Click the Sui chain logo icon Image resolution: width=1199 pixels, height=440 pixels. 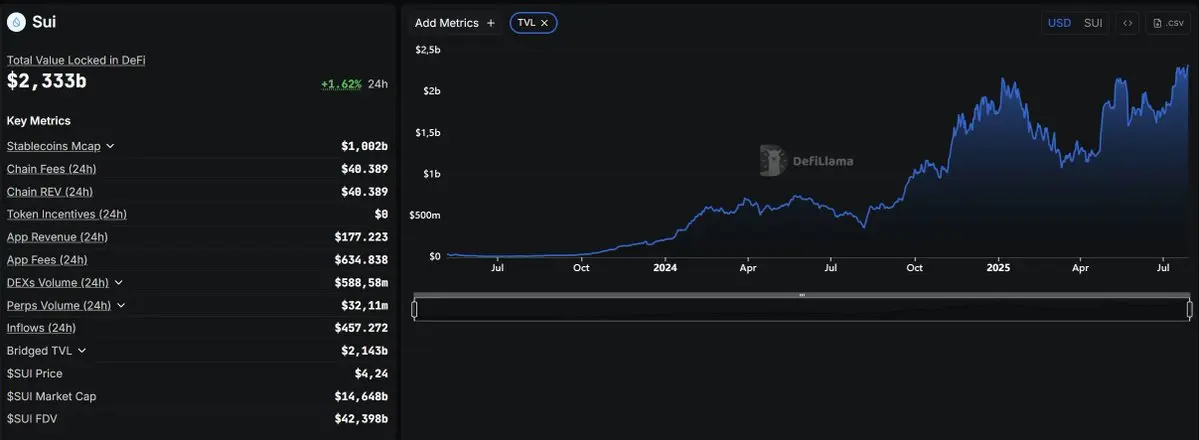tap(16, 22)
